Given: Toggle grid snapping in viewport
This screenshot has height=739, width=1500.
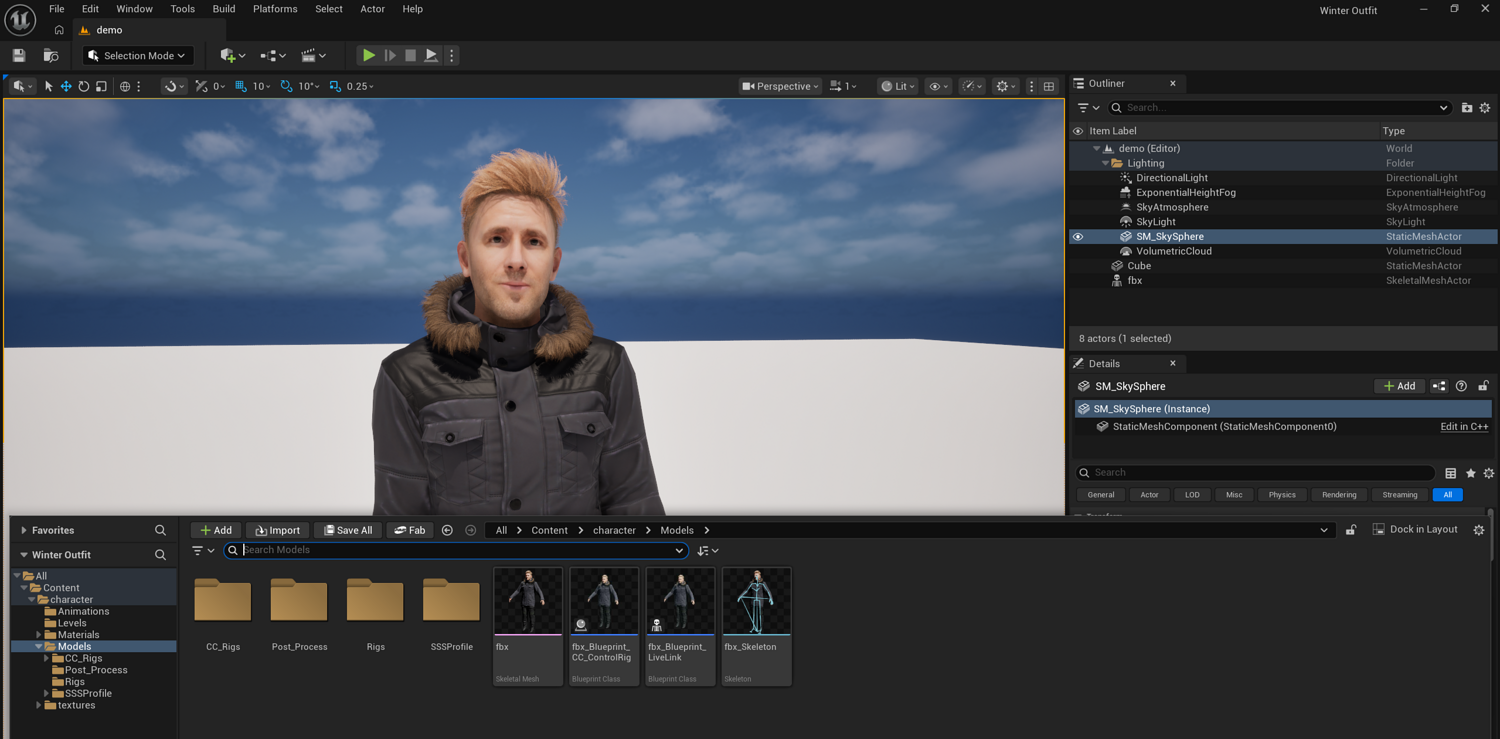Looking at the screenshot, I should click(x=241, y=87).
